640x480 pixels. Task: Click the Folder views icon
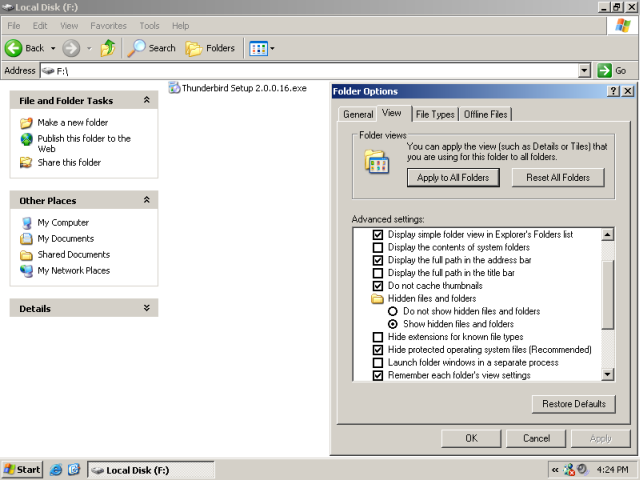[x=376, y=162]
